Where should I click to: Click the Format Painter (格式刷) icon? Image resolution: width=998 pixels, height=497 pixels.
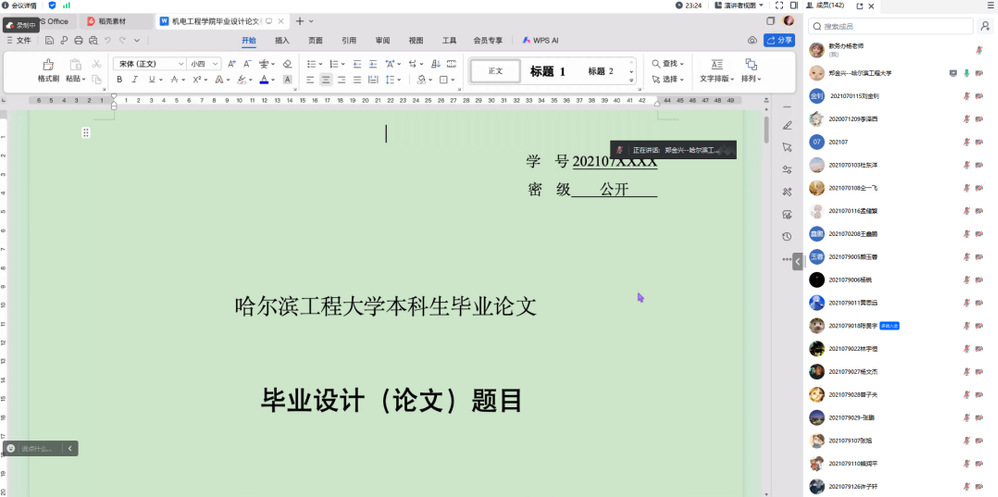click(47, 66)
